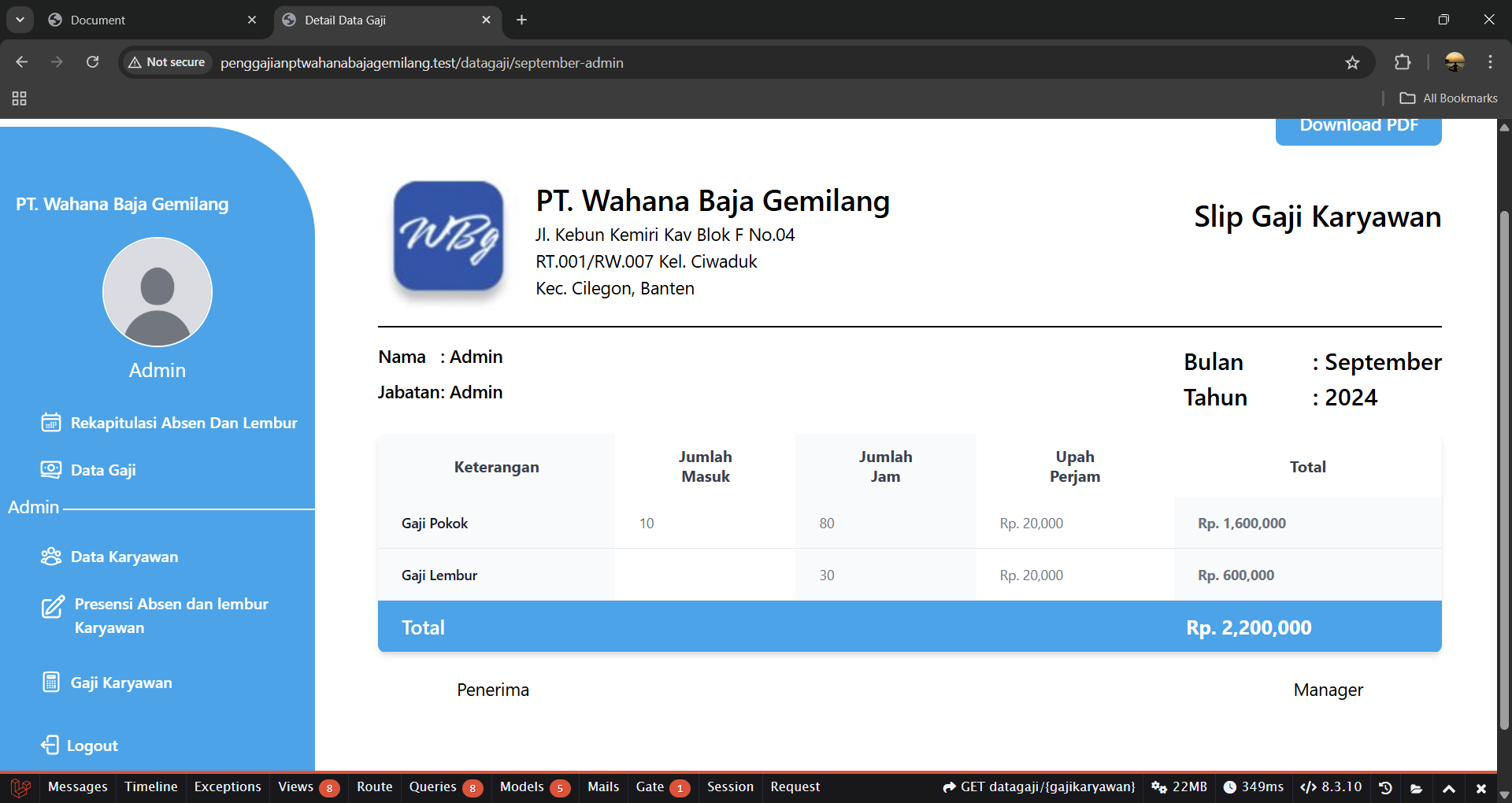Open the Laravel debugbar logo icon
The height and width of the screenshot is (803, 1512).
pyautogui.click(x=20, y=787)
